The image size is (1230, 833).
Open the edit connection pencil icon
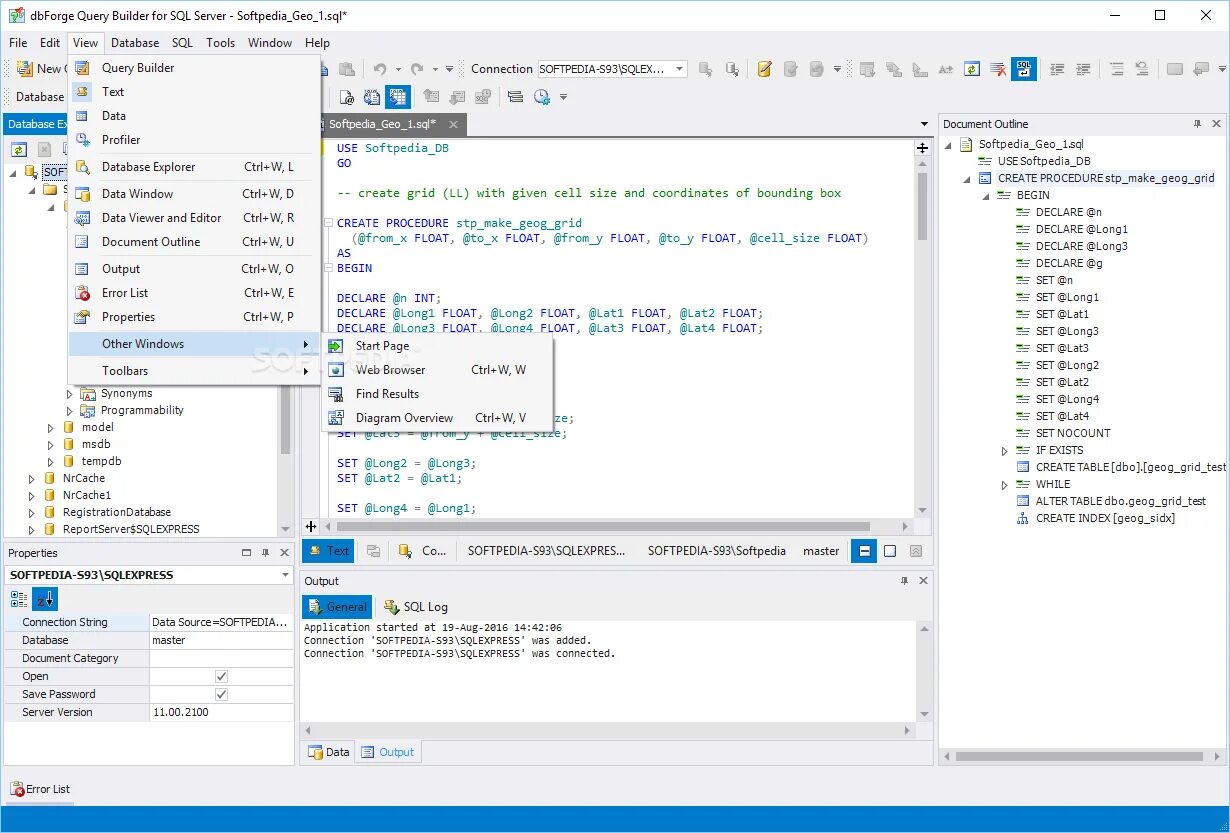point(765,68)
